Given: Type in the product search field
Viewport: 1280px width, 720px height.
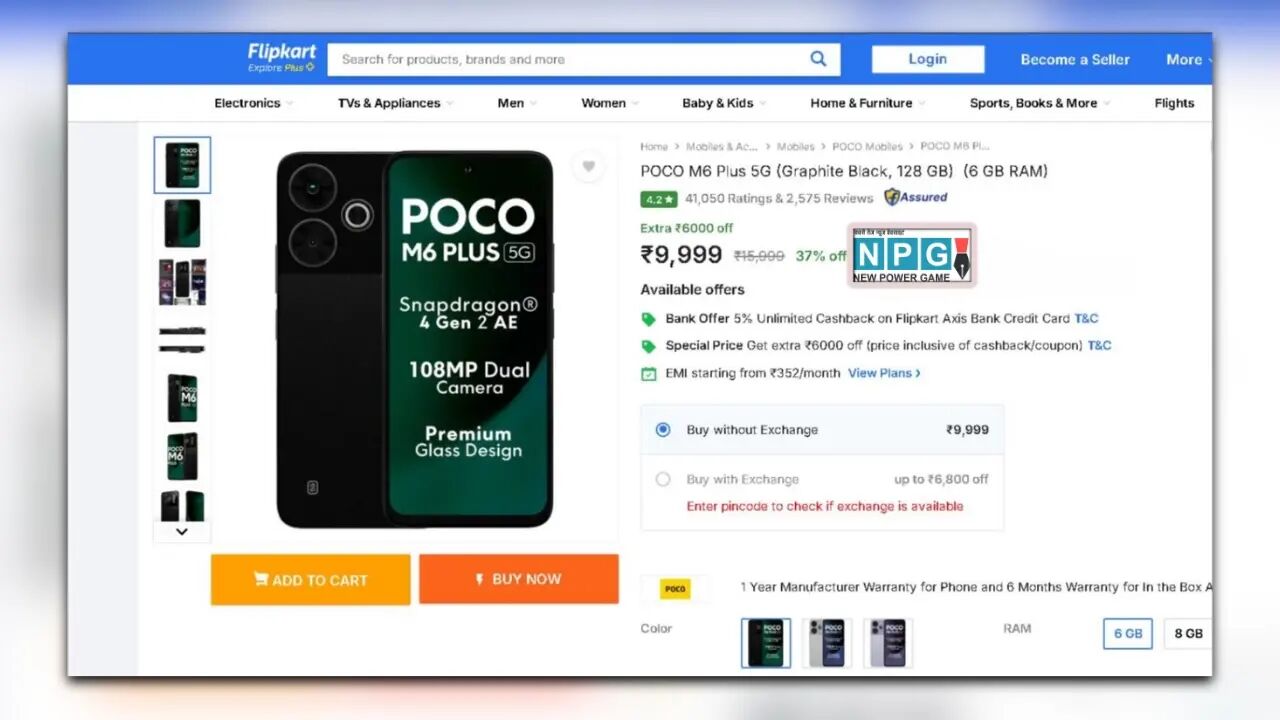Looking at the screenshot, I should pyautogui.click(x=570, y=59).
